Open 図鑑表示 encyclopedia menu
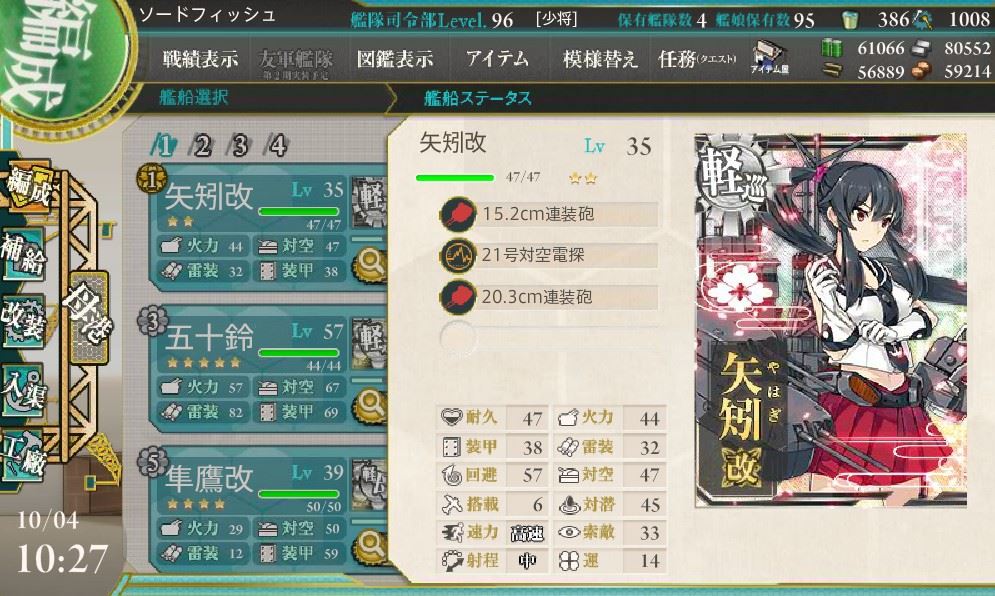The image size is (995, 596). (x=395, y=59)
